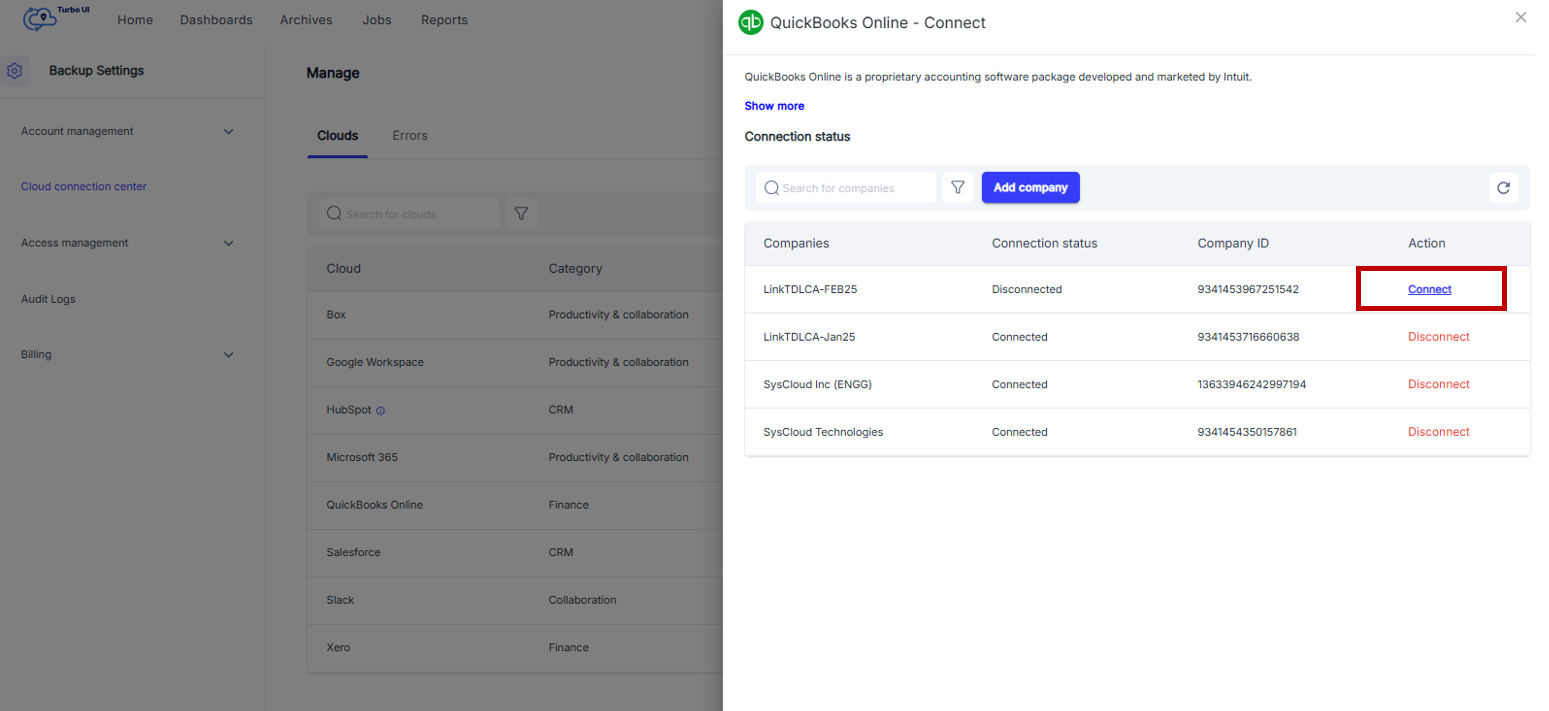Click the Cloud column header

344,269
